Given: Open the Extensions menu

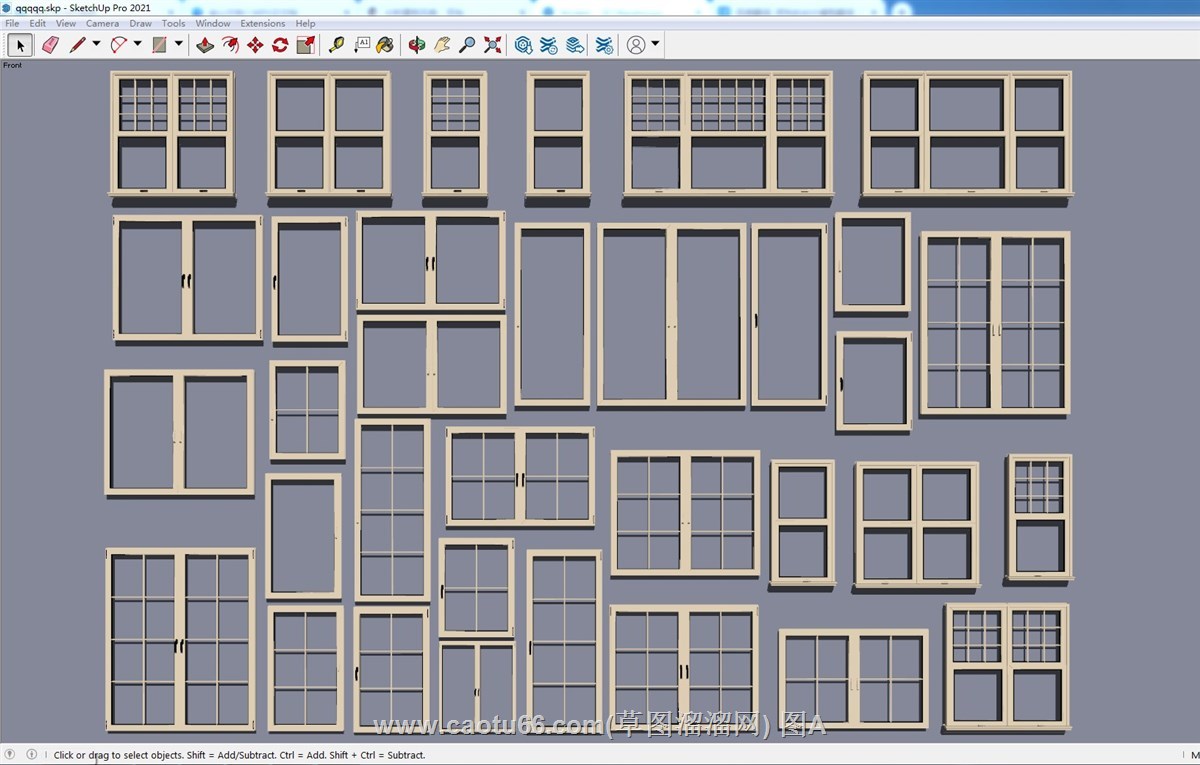Looking at the screenshot, I should coord(263,23).
